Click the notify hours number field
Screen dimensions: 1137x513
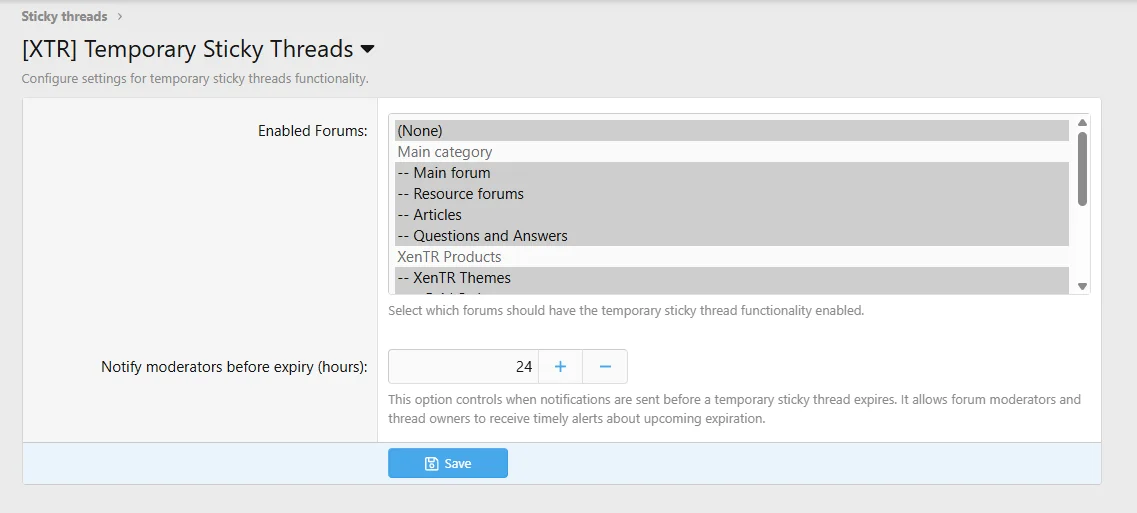463,367
